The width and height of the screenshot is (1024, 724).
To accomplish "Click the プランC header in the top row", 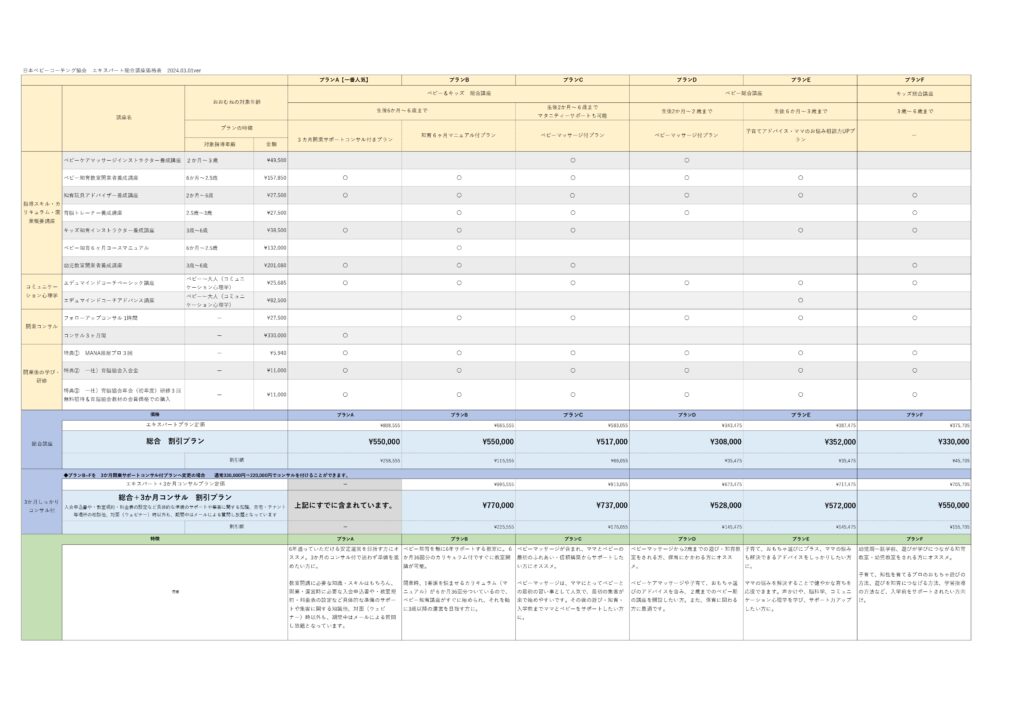I will point(572,80).
